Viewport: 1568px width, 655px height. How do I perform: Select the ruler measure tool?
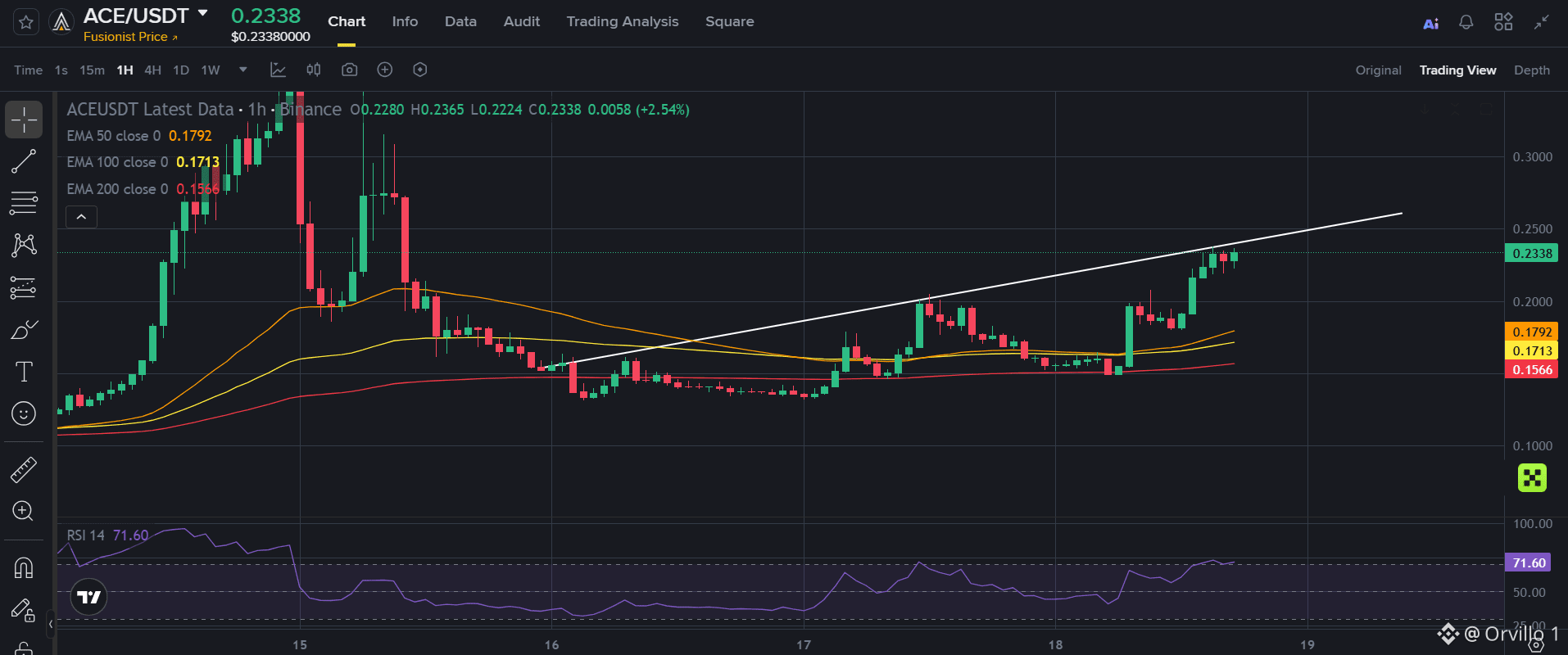[x=24, y=469]
